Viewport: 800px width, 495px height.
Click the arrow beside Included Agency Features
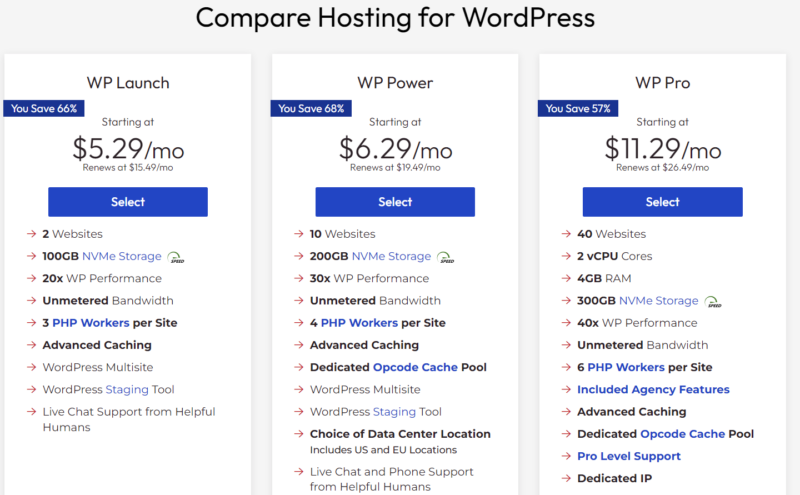(x=566, y=389)
